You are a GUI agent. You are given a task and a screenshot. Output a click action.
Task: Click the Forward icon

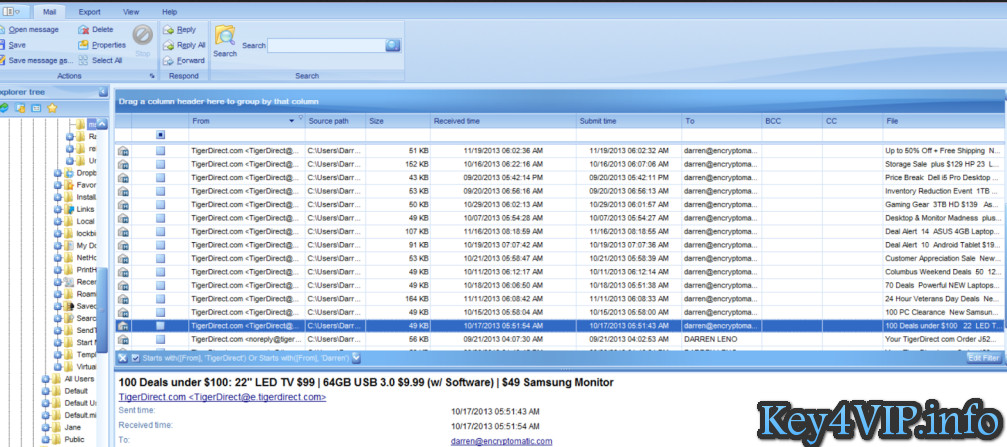click(168, 60)
